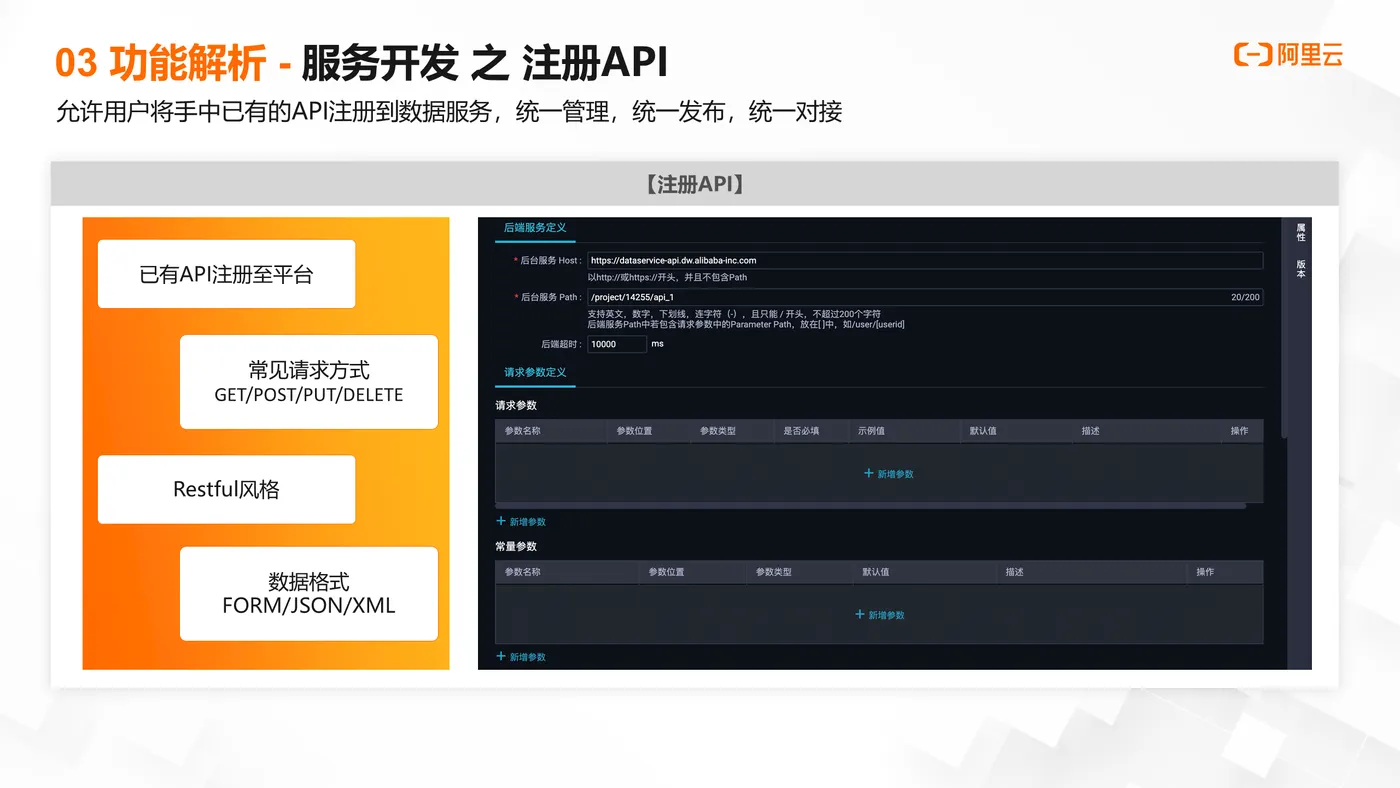Click 参数名称 header in 常量参数 table
Image resolution: width=1400 pixels, height=788 pixels.
click(x=523, y=572)
